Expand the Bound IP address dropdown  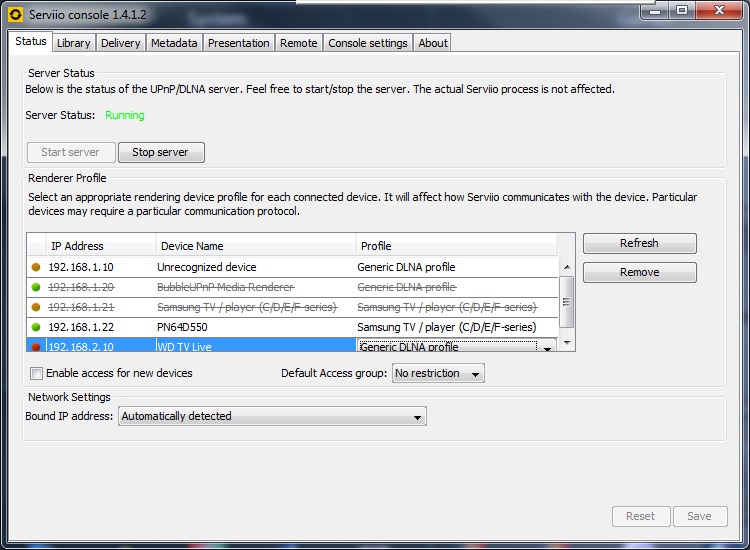pyautogui.click(x=418, y=416)
